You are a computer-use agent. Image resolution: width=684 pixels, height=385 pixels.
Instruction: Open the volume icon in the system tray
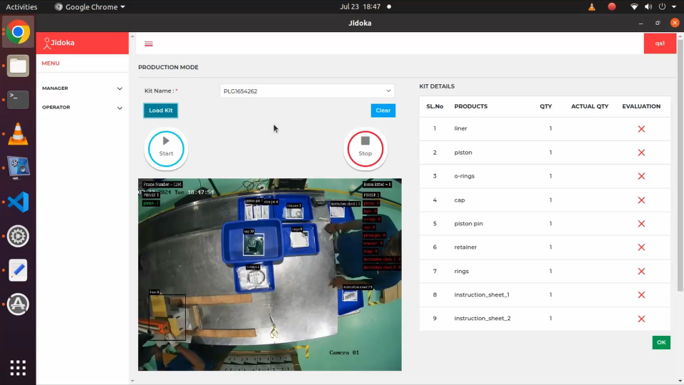pyautogui.click(x=648, y=7)
